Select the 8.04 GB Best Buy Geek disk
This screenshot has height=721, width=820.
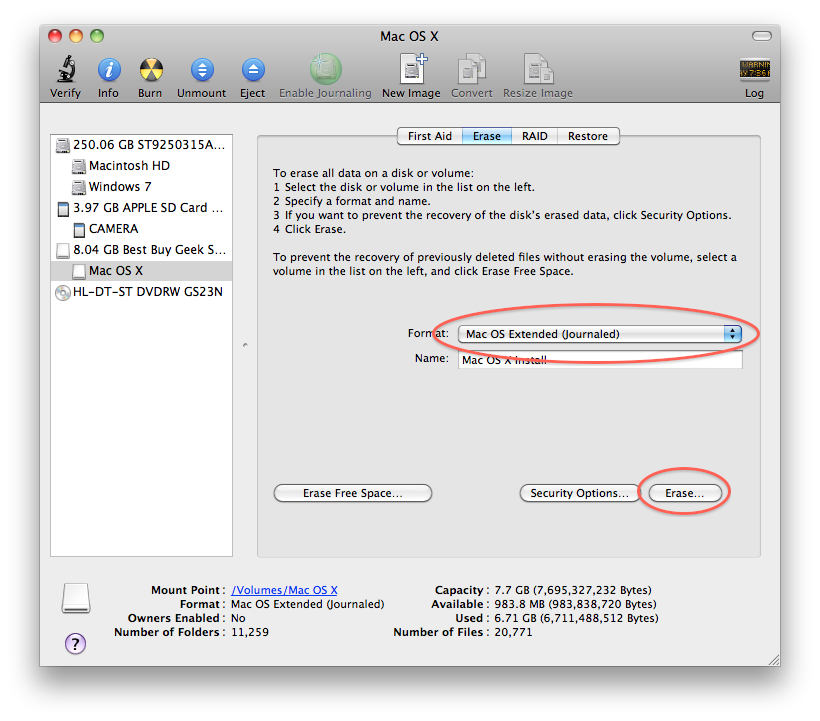pos(141,250)
